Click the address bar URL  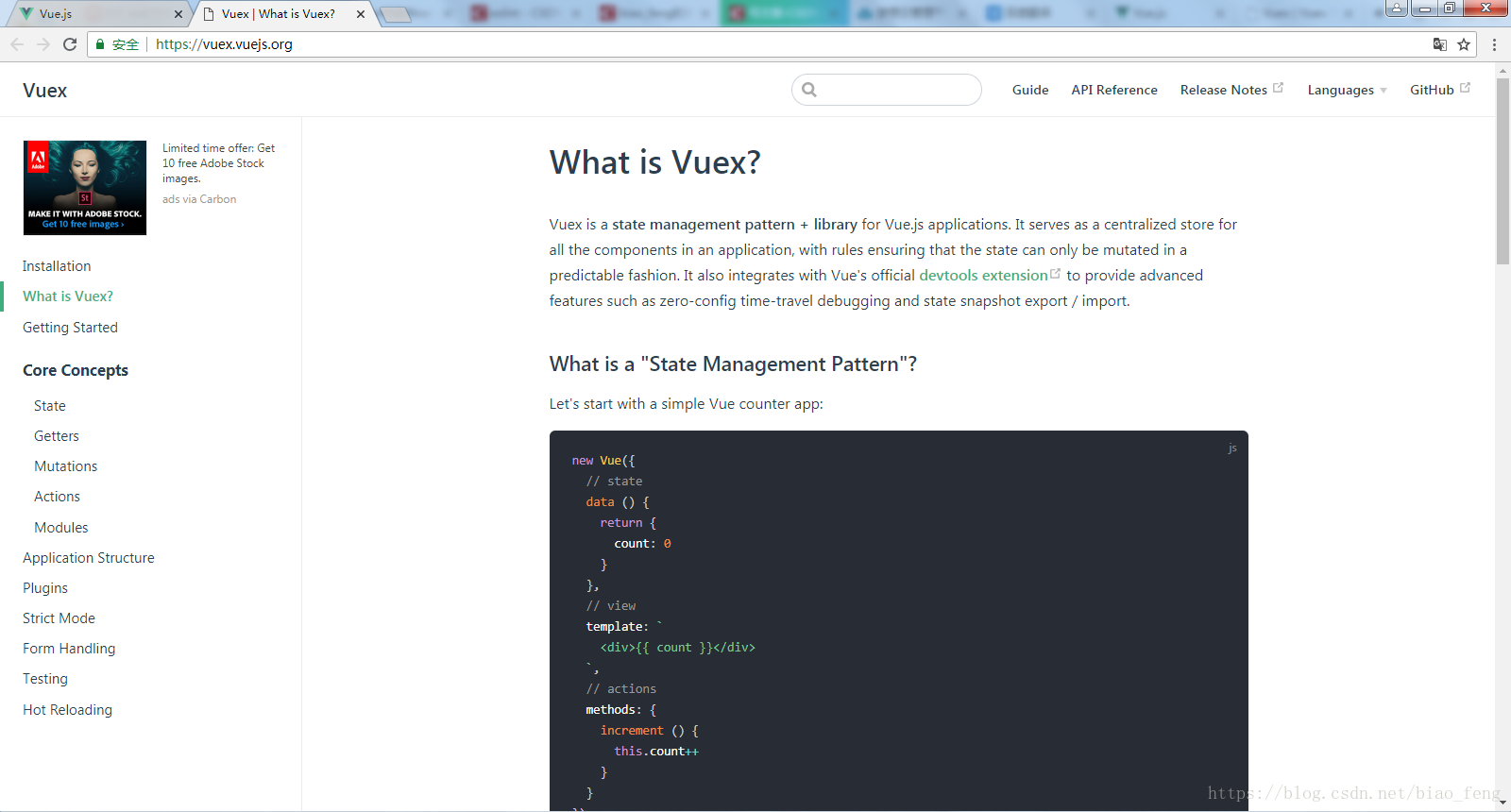click(224, 44)
